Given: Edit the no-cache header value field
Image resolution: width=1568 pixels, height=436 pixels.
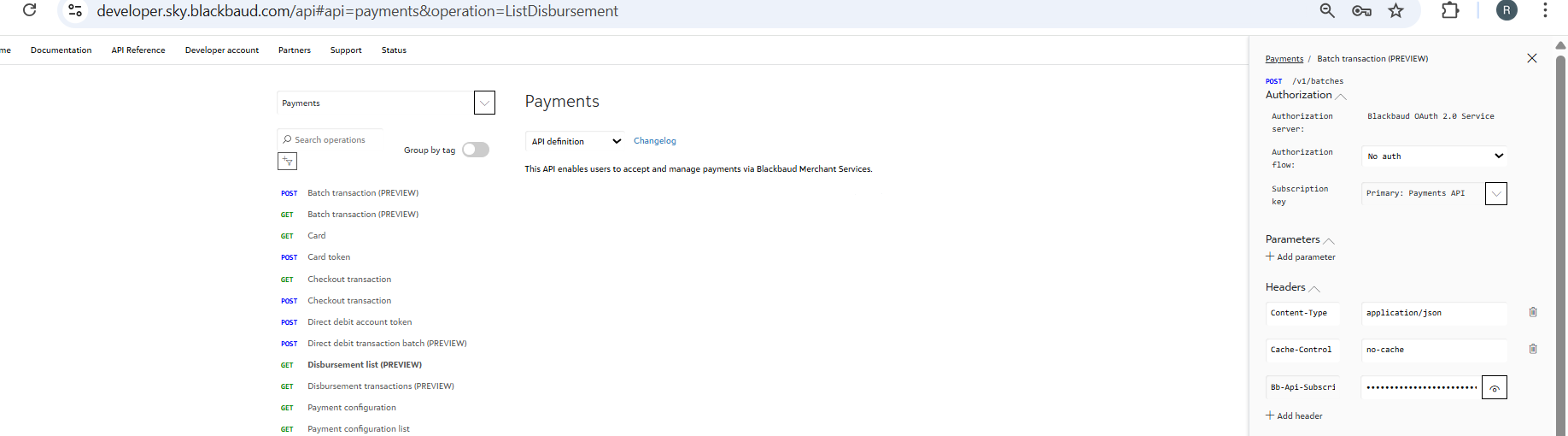Looking at the screenshot, I should (1435, 350).
